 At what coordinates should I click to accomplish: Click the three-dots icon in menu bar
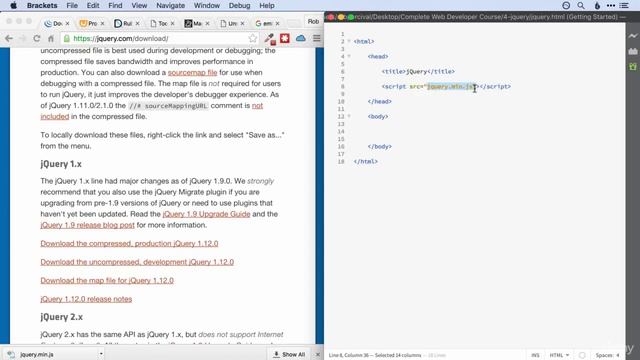click(x=611, y=5)
